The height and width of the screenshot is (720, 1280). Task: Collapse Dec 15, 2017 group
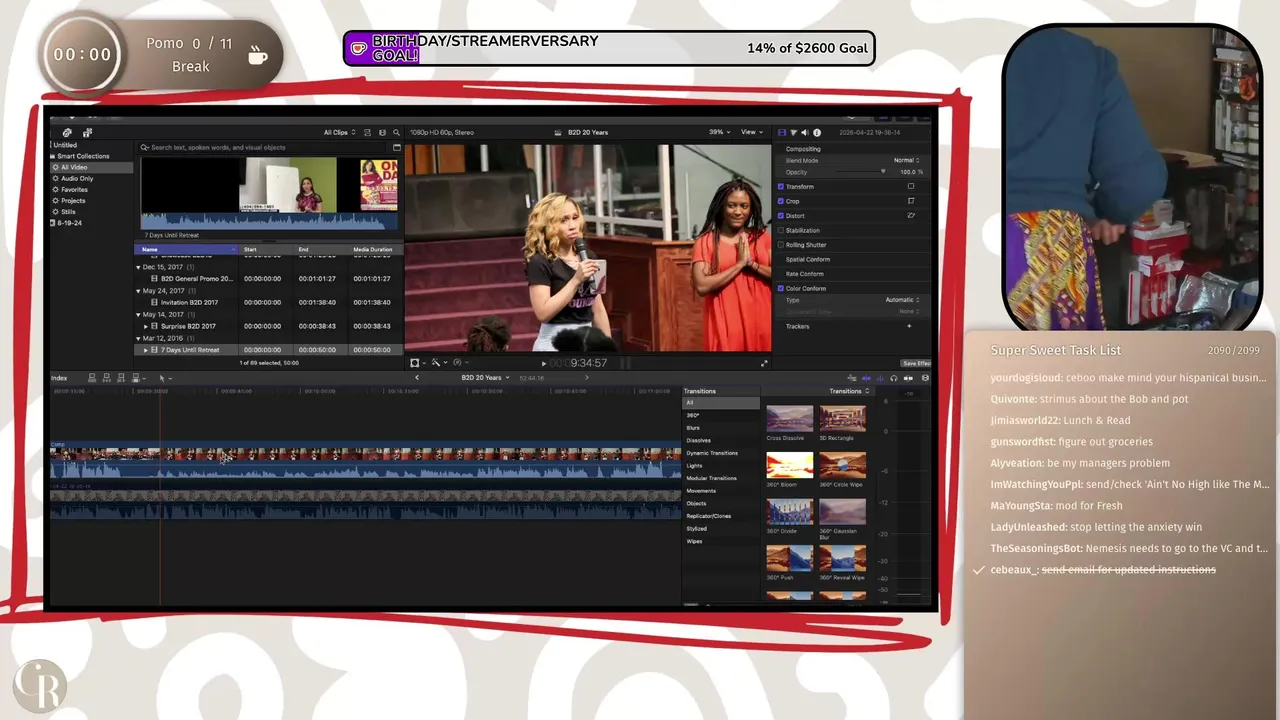click(138, 267)
